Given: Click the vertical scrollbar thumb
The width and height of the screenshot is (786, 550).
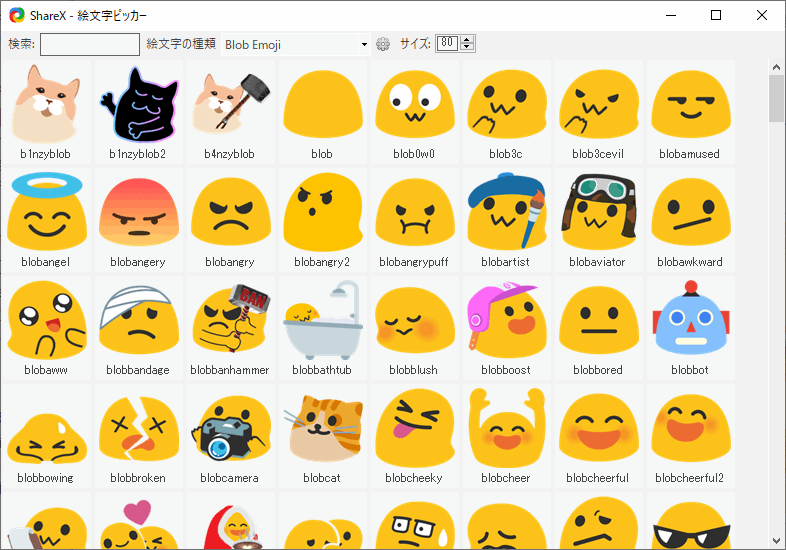Looking at the screenshot, I should 776,98.
